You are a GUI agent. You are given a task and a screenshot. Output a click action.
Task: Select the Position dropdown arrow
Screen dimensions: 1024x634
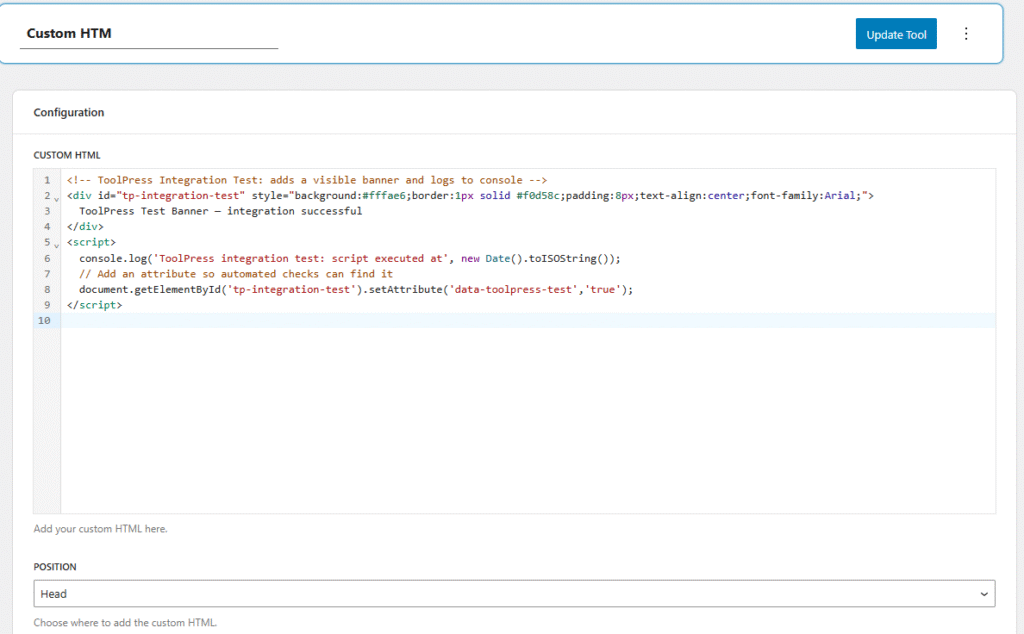[985, 593]
